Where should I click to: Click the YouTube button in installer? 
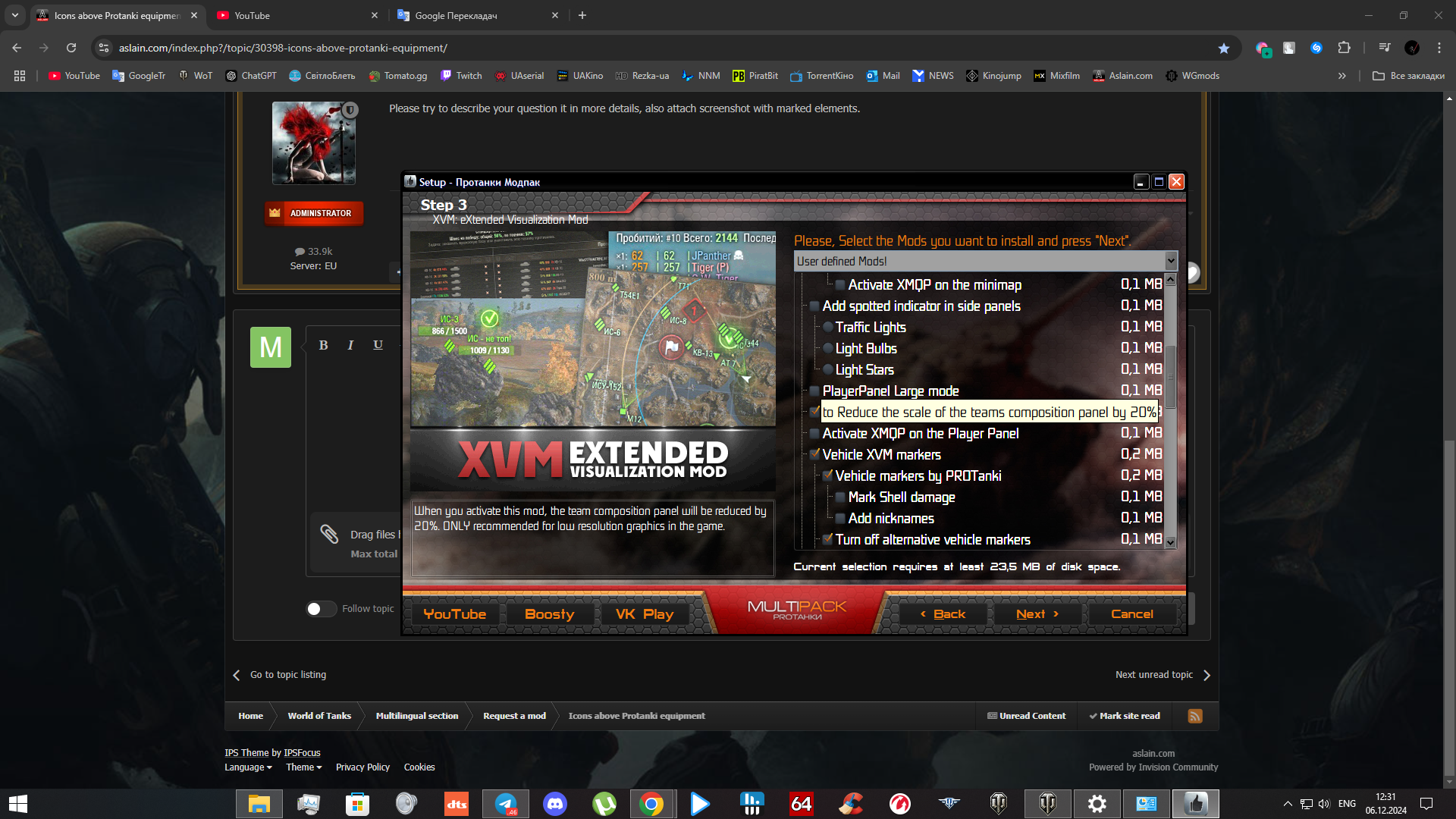454,614
